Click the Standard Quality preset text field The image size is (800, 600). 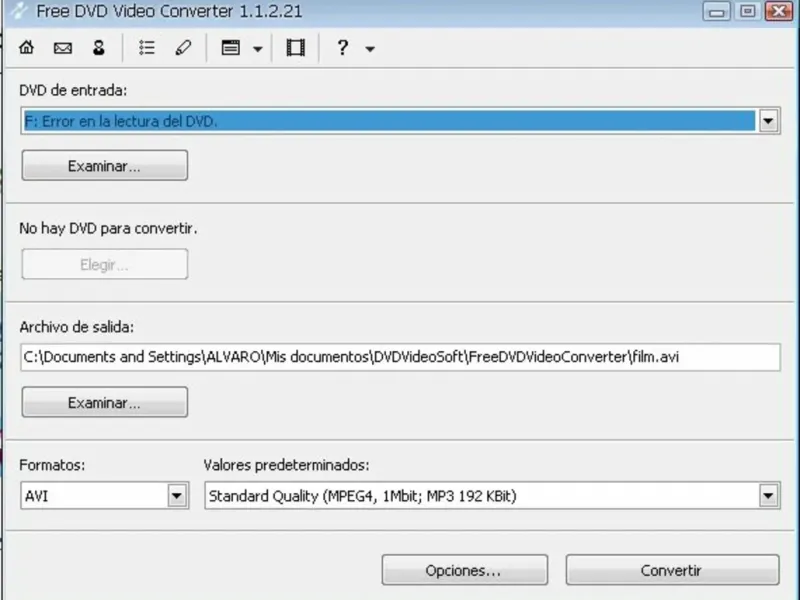coord(481,495)
